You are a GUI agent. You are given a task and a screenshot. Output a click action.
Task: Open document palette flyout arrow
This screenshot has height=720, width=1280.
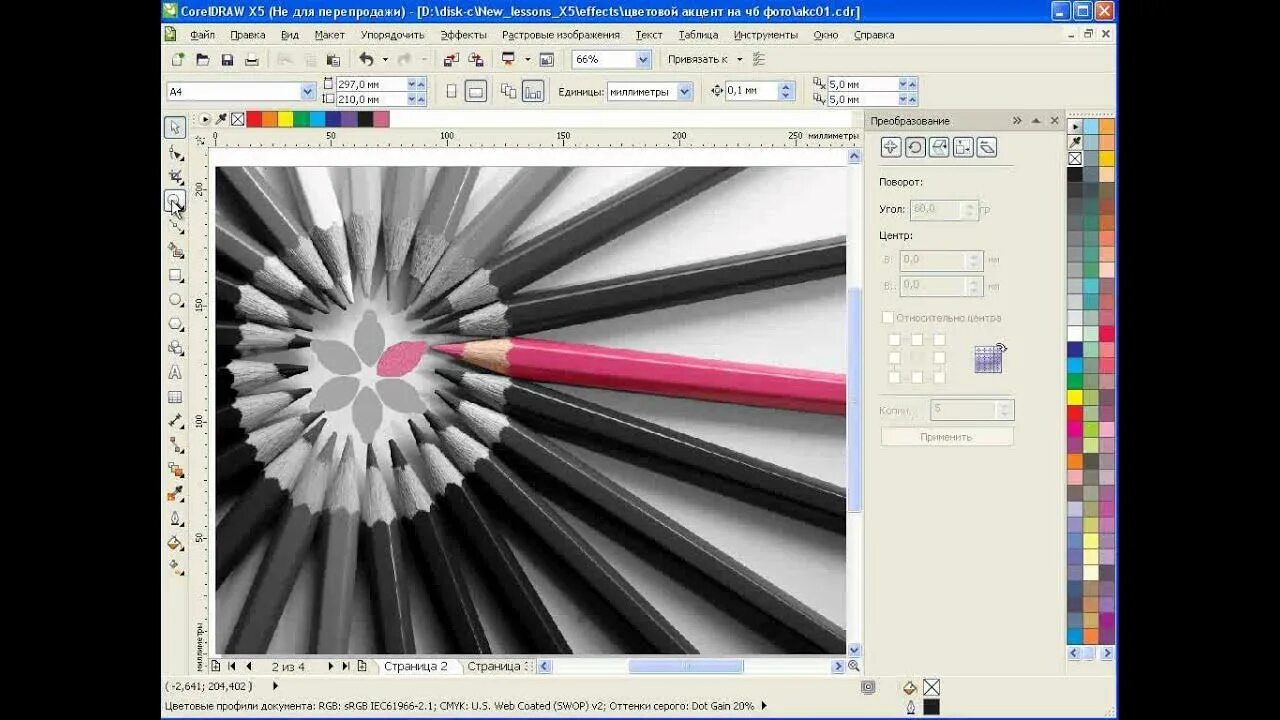[205, 119]
